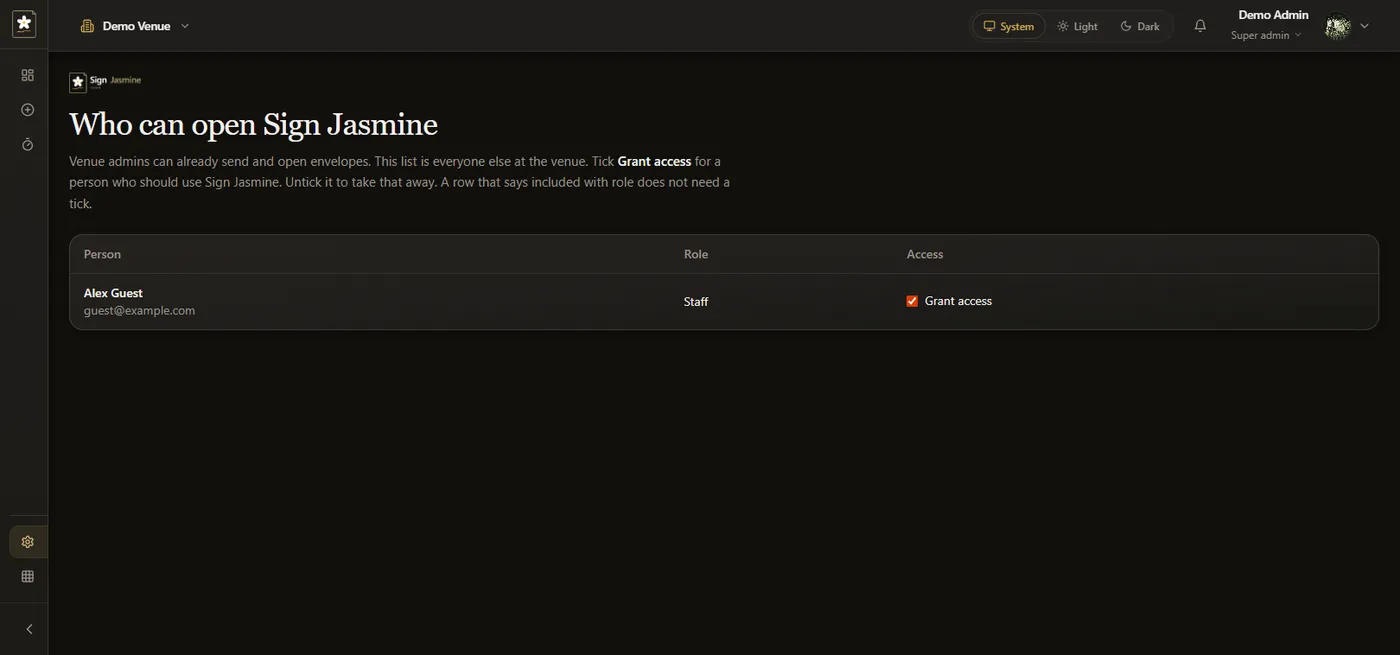Open settings gear icon in sidebar
1400x655 pixels.
28,542
